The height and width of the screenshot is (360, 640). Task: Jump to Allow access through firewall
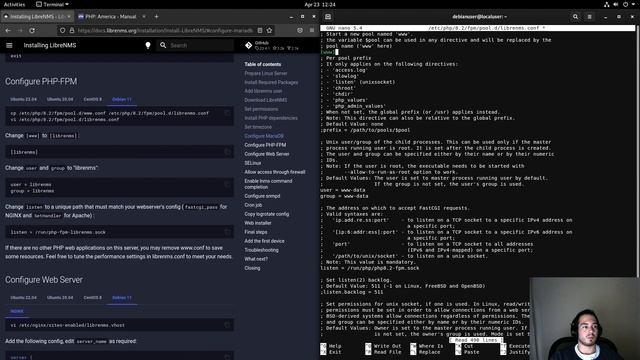point(275,172)
